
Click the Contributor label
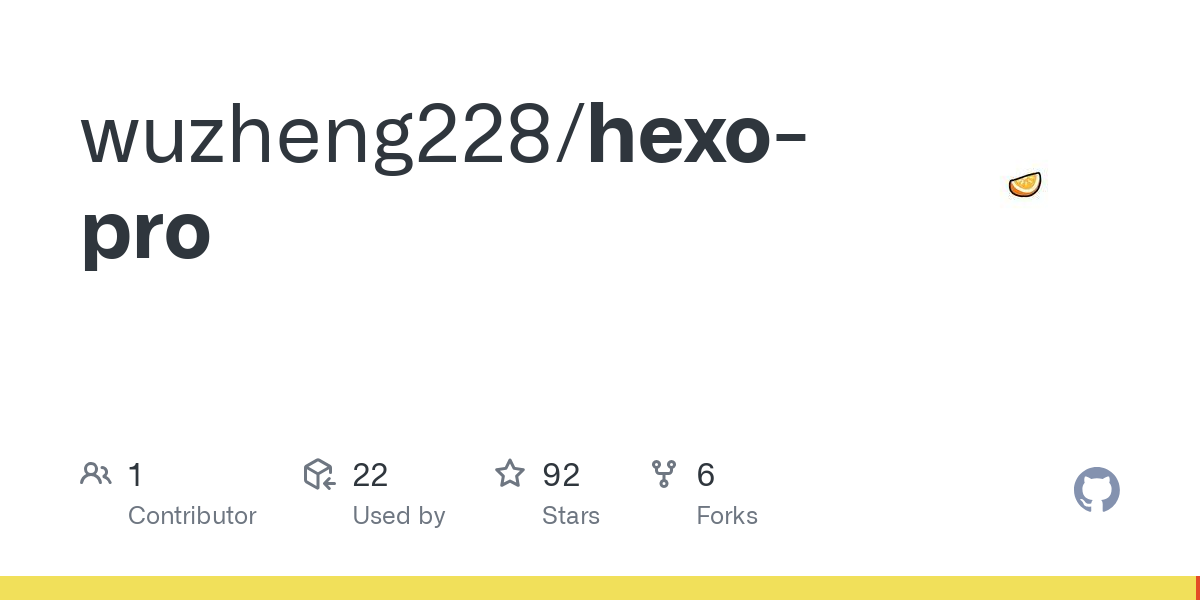point(192,516)
